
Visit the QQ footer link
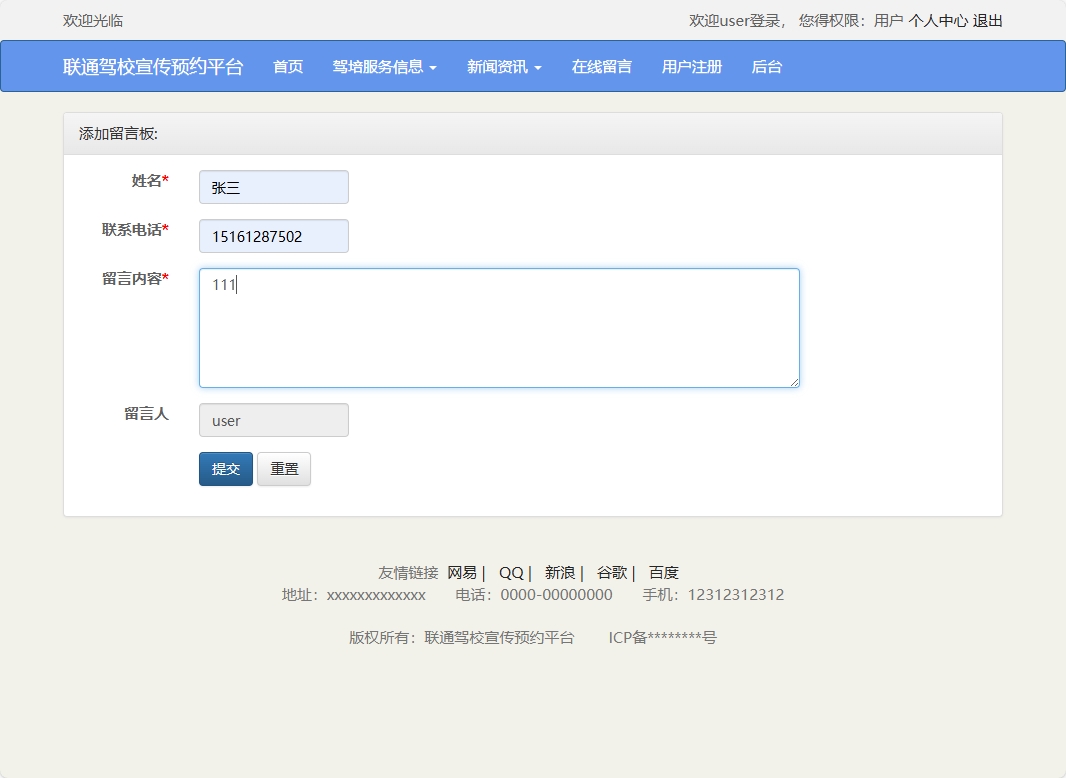(511, 572)
